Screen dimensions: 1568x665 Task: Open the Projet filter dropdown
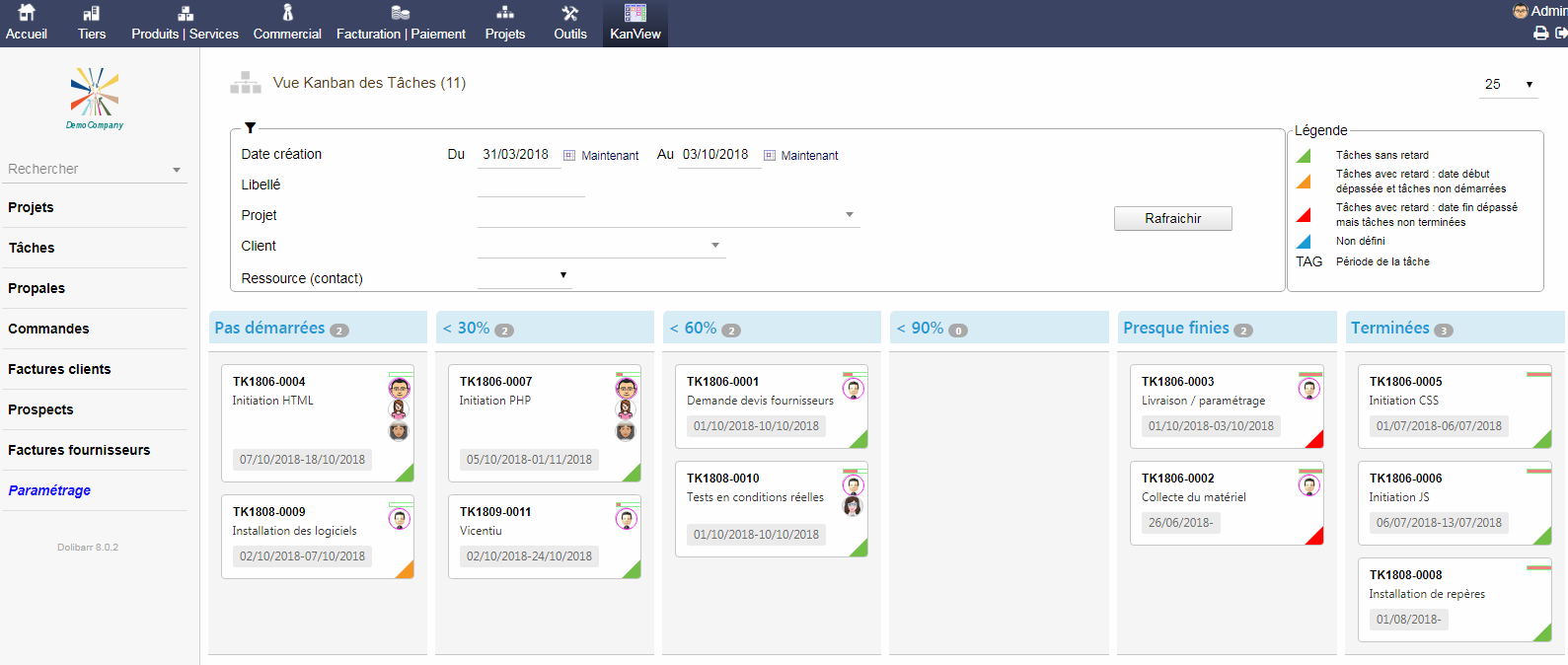(849, 215)
